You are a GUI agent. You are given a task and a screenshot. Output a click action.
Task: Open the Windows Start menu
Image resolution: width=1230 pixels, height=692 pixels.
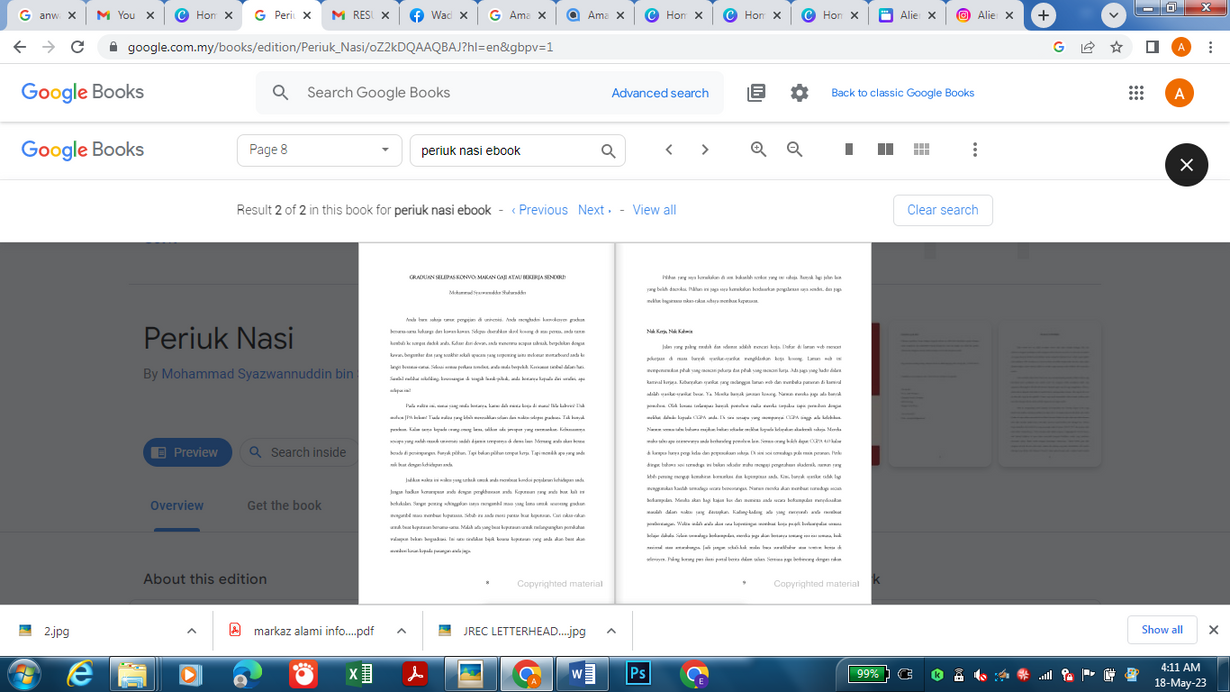coord(24,674)
